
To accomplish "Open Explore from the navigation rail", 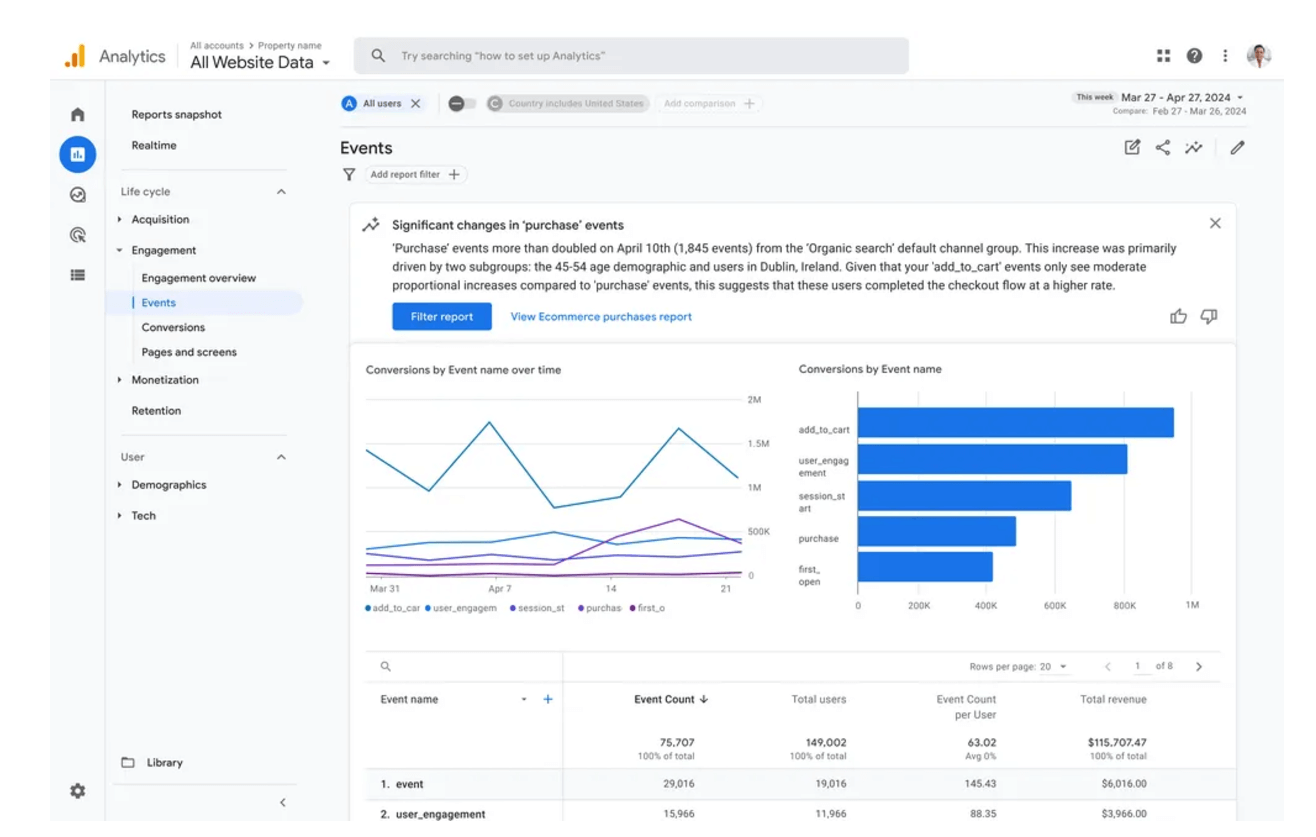I will click(77, 195).
